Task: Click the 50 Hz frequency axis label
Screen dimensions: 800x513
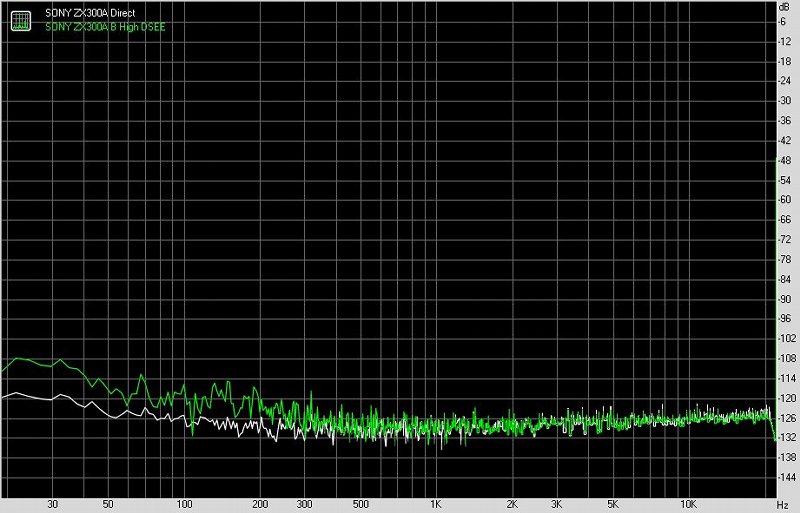Action: coord(108,505)
